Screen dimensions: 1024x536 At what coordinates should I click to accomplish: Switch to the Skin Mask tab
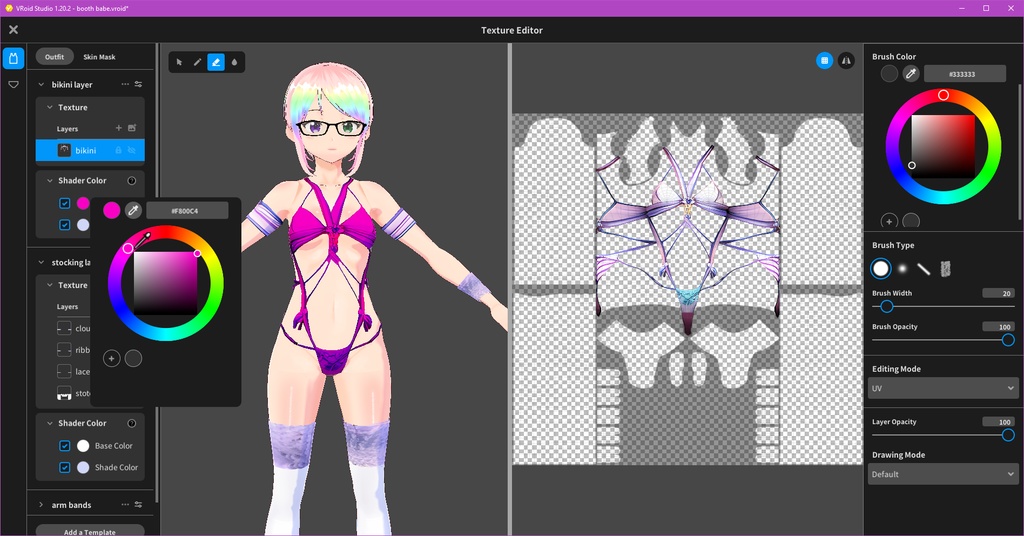(99, 57)
